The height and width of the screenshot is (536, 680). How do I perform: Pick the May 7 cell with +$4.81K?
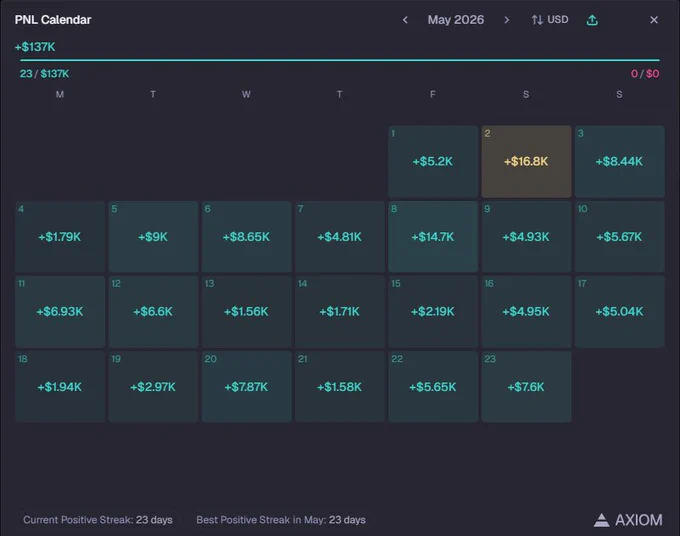(x=340, y=237)
